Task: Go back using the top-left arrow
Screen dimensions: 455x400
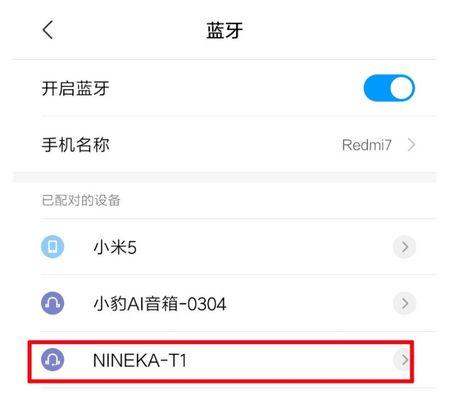Action: [48, 30]
